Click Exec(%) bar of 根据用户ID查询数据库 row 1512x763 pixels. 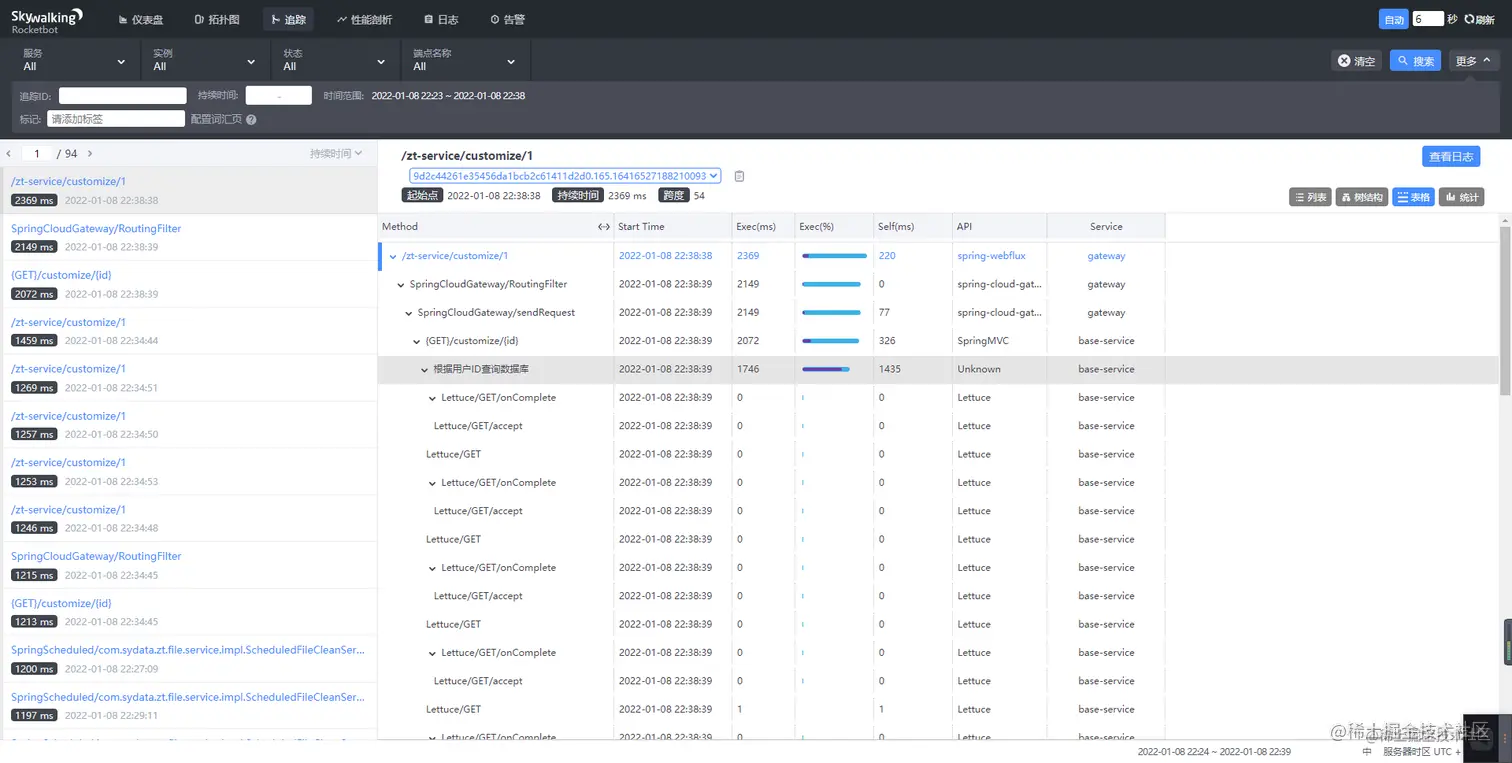[x=826, y=369]
